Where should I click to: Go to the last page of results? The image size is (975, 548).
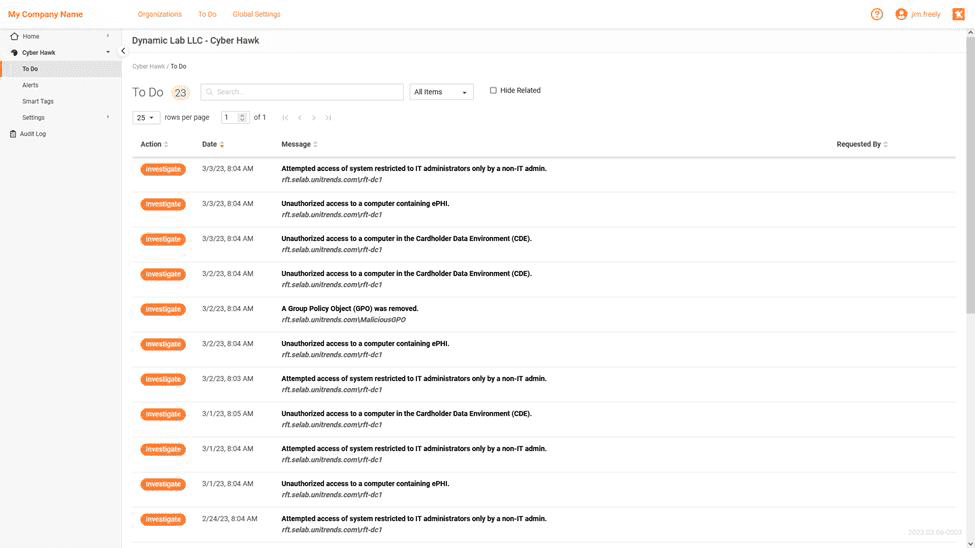[328, 118]
